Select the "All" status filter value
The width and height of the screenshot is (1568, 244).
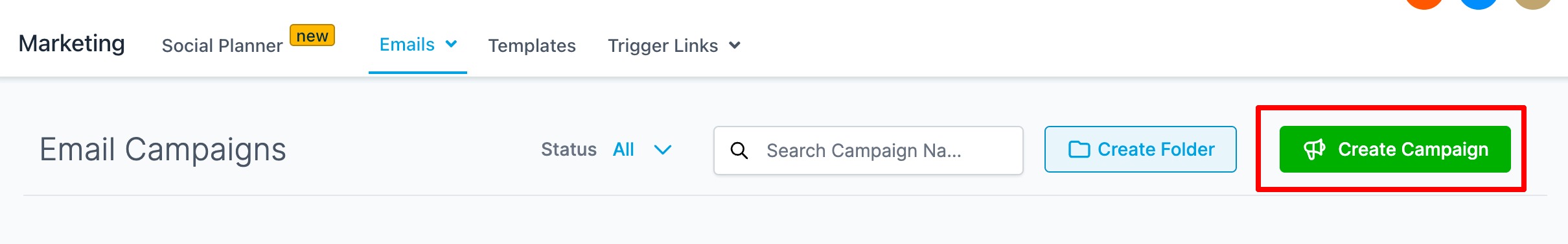[x=623, y=149]
